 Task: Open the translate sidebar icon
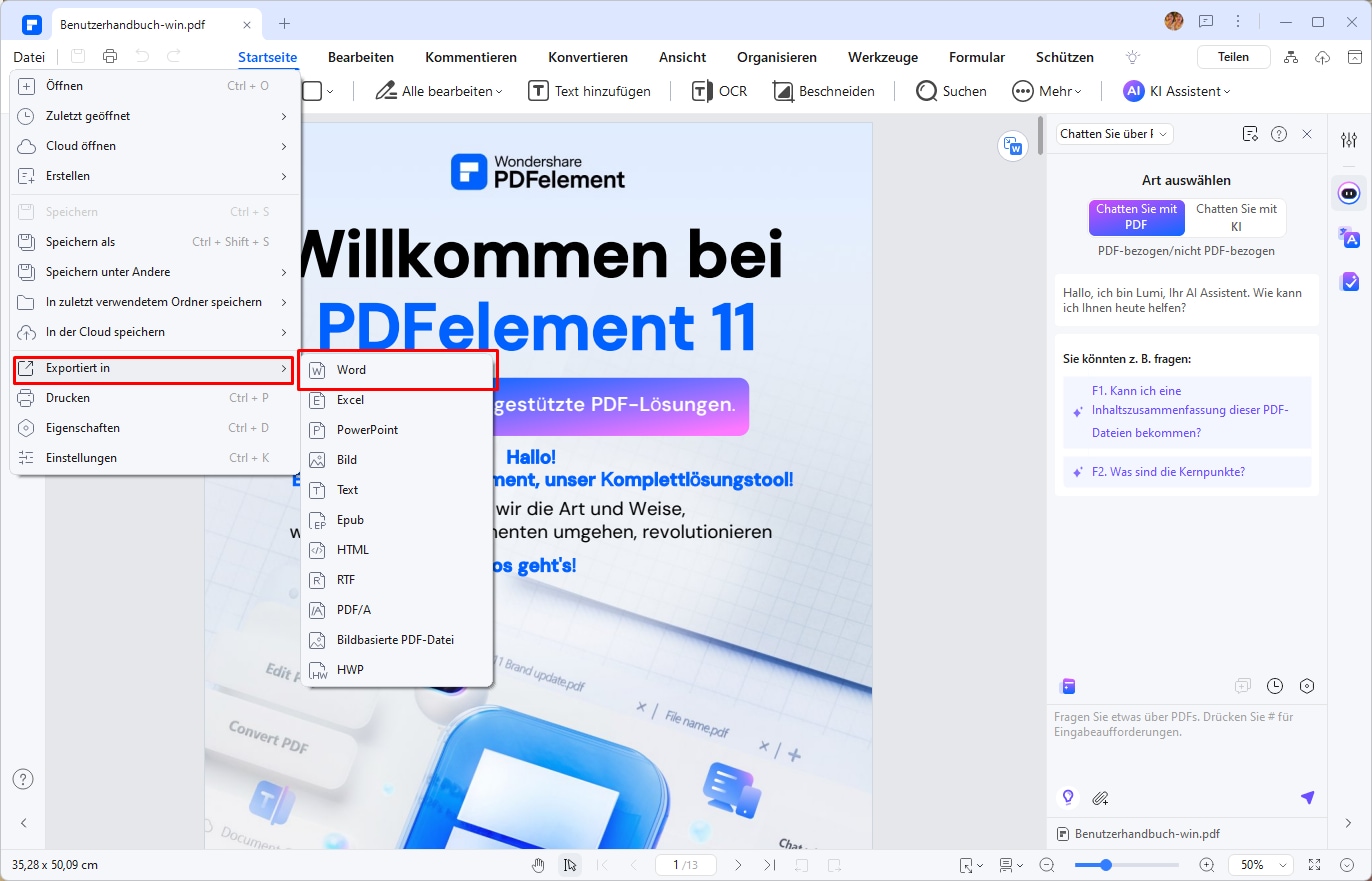coord(1349,237)
